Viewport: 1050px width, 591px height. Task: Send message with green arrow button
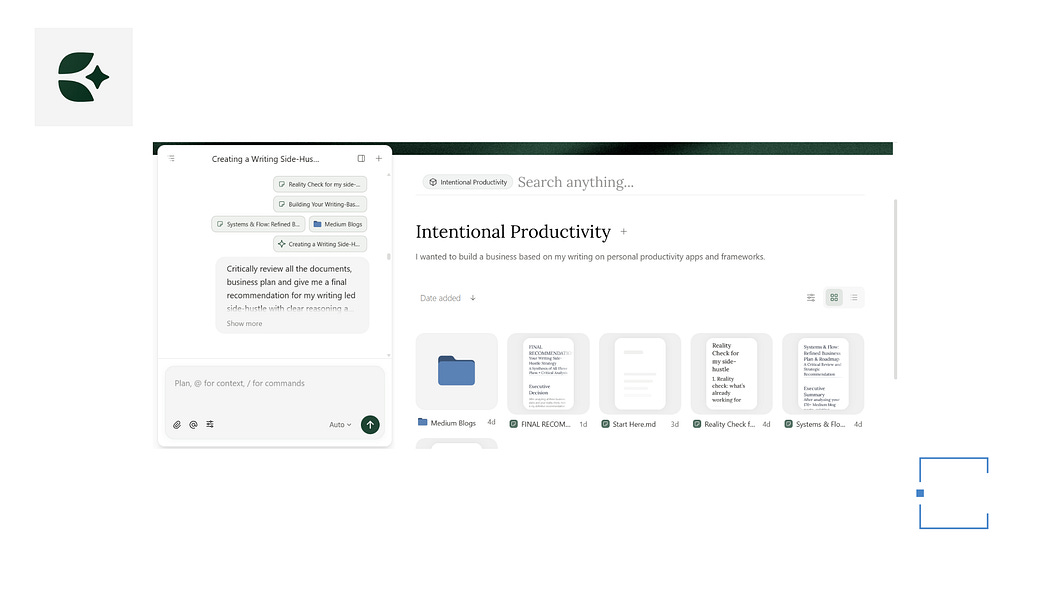[x=370, y=425]
